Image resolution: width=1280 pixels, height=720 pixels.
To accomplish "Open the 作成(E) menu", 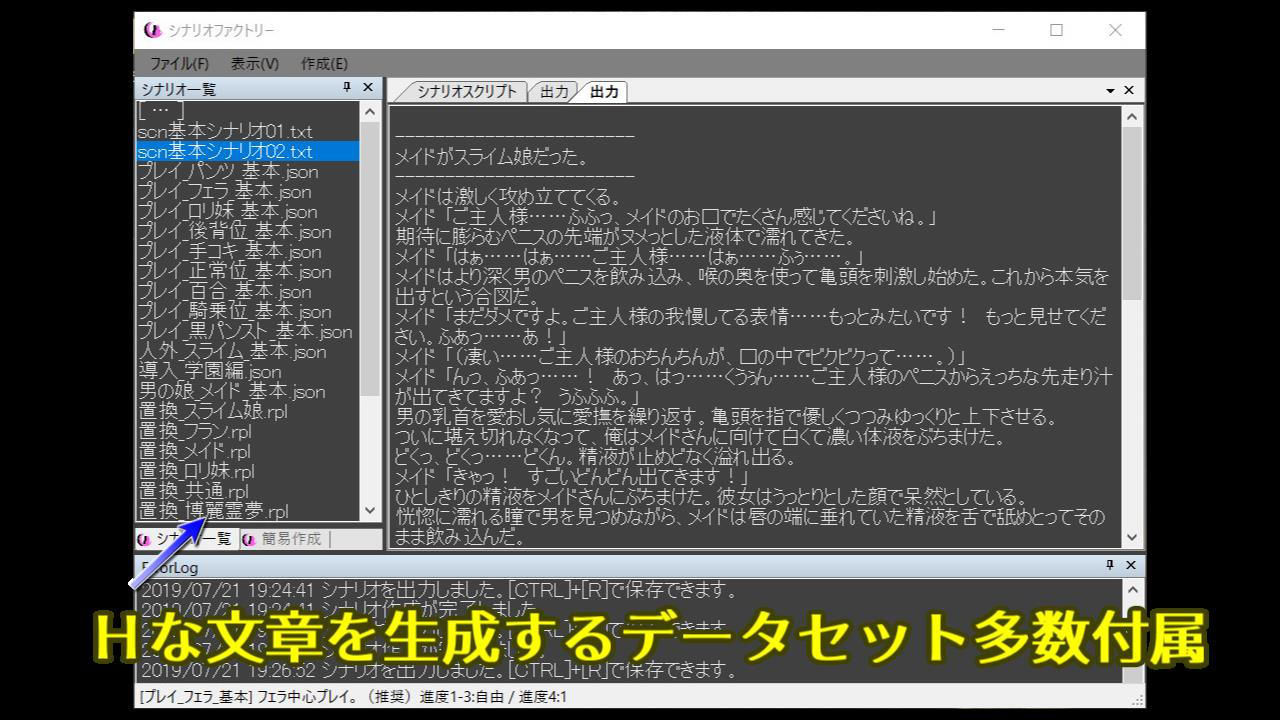I will pyautogui.click(x=324, y=64).
